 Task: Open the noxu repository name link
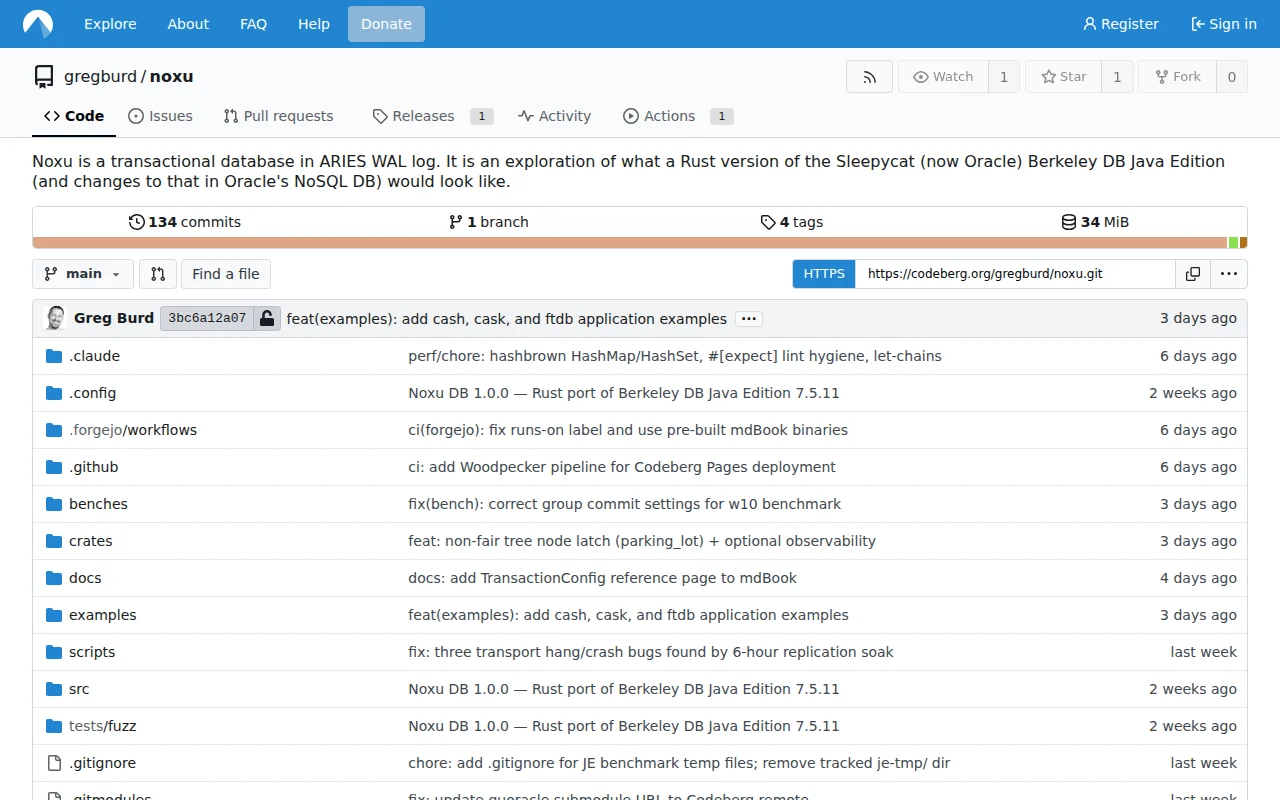pos(171,77)
